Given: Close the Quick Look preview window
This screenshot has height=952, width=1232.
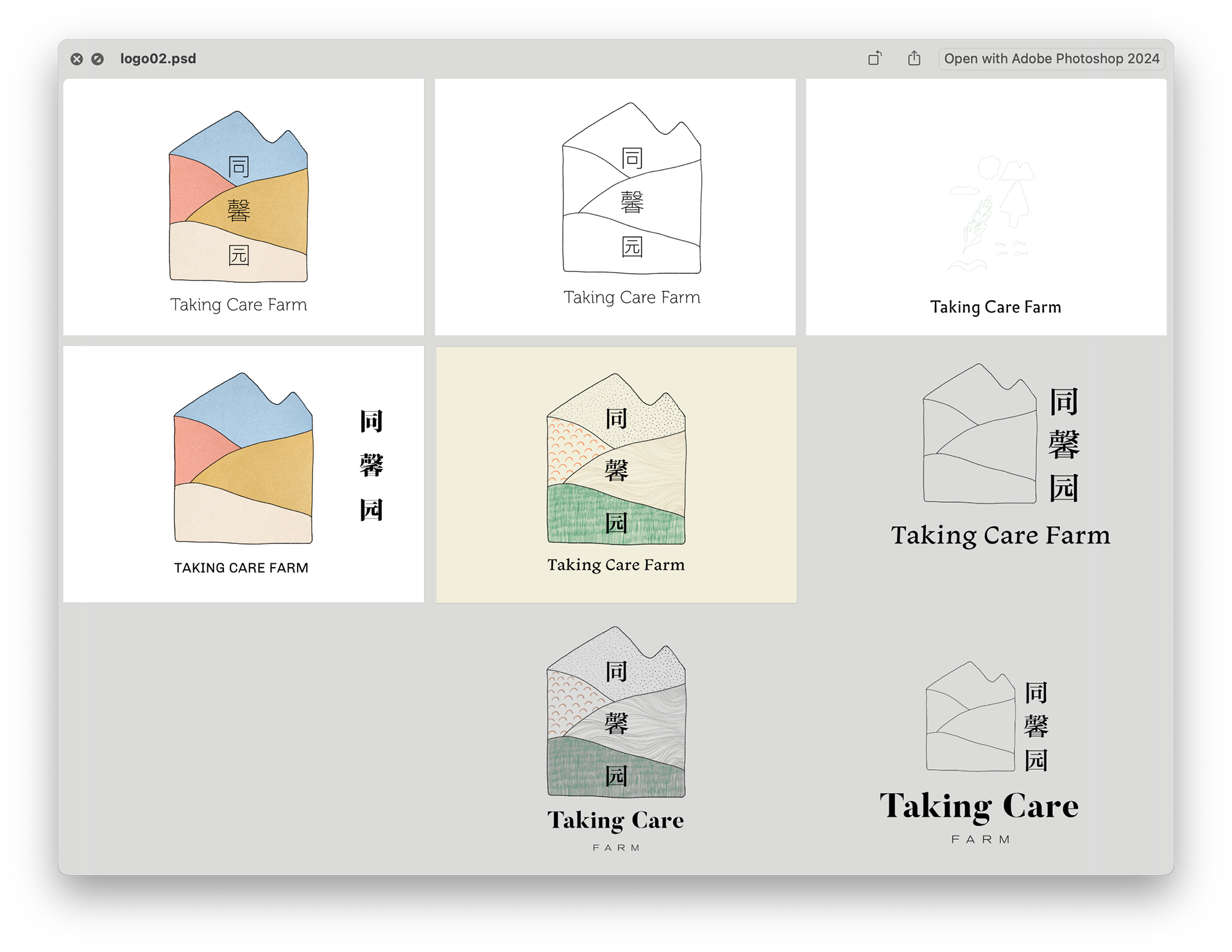Looking at the screenshot, I should click(76, 59).
